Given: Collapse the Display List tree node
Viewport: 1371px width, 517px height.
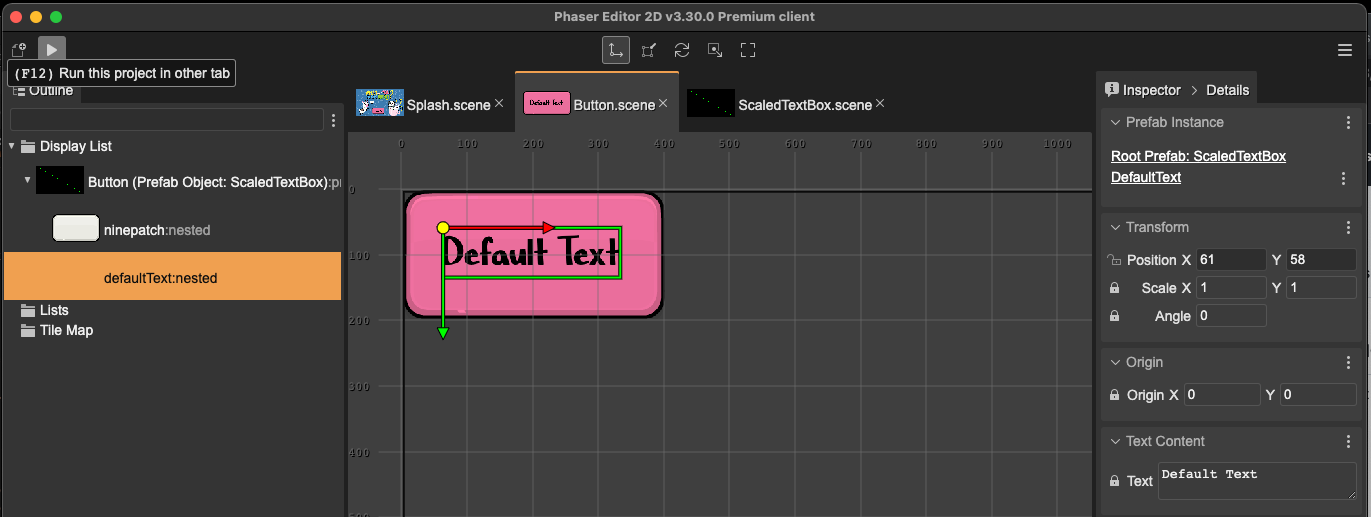Looking at the screenshot, I should click(12, 146).
